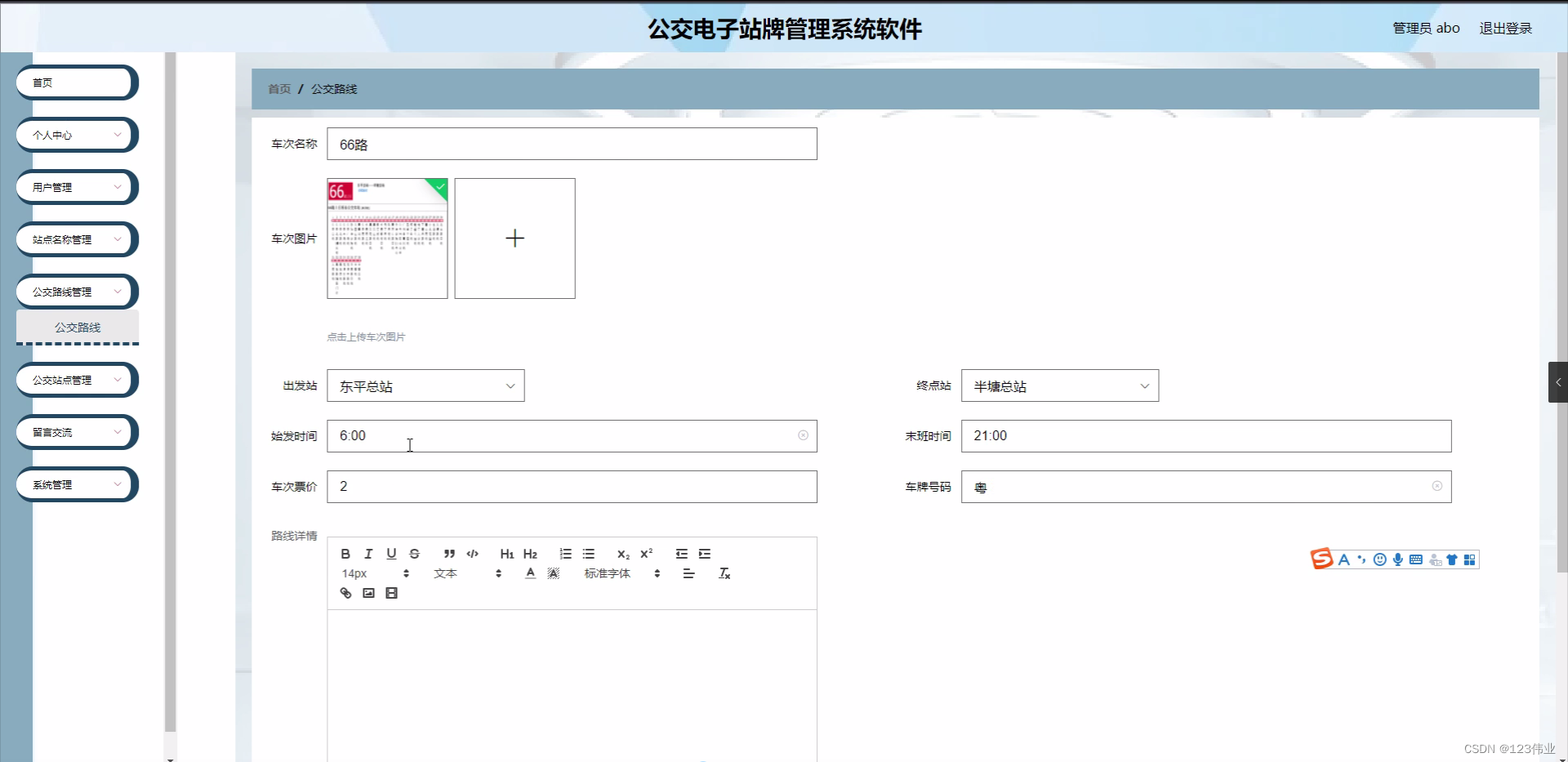The height and width of the screenshot is (762, 1568).
Task: Insert an image using the editor toolbar
Action: pos(367,593)
